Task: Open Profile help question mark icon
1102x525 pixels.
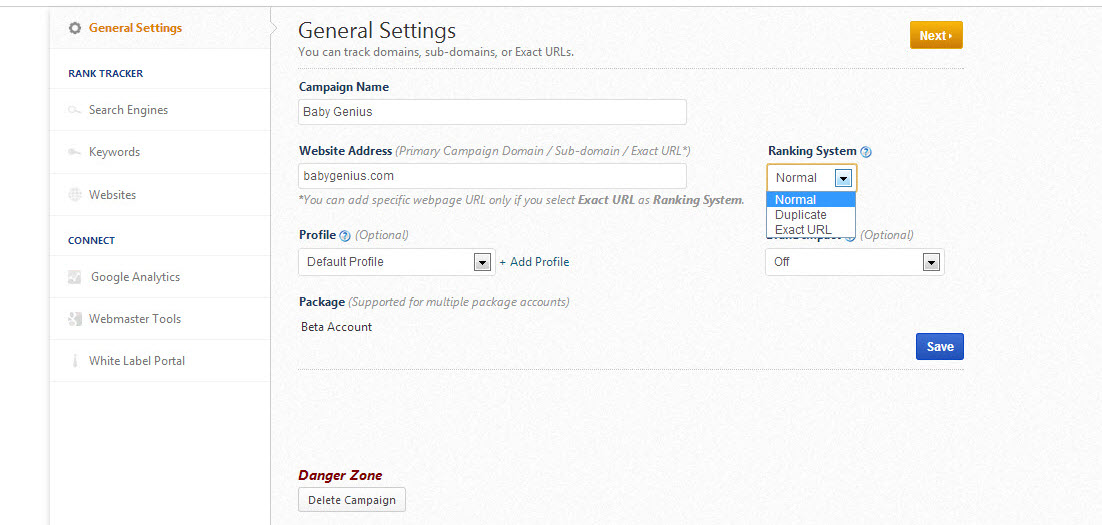Action: tap(344, 235)
